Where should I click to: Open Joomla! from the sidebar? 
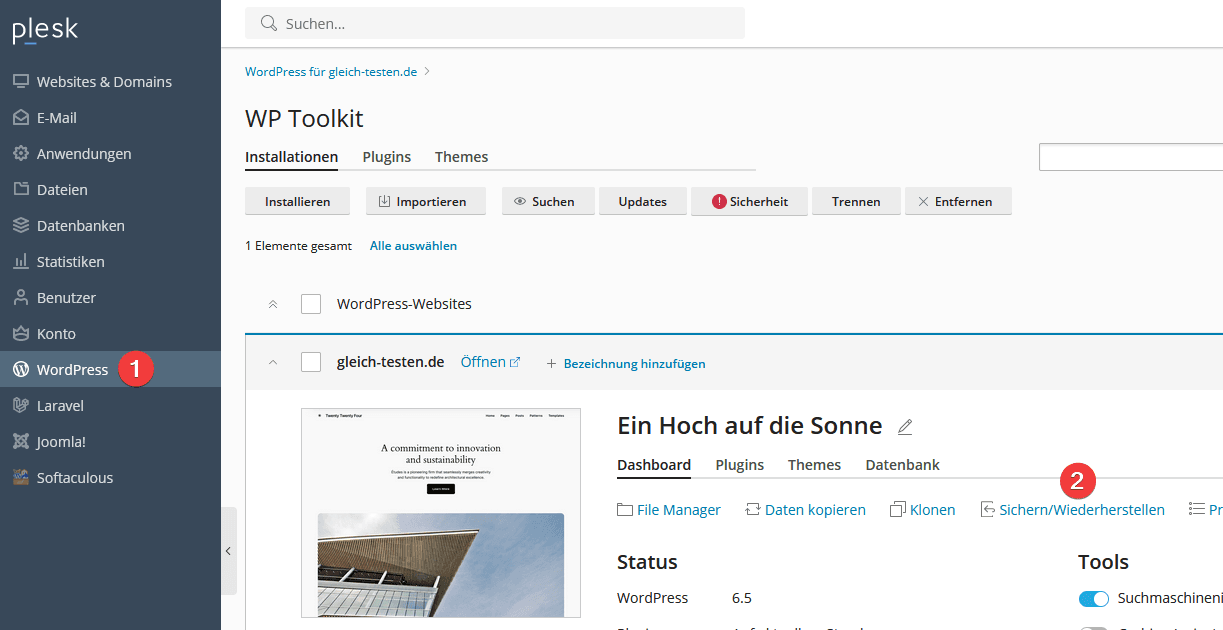pyautogui.click(x=61, y=442)
